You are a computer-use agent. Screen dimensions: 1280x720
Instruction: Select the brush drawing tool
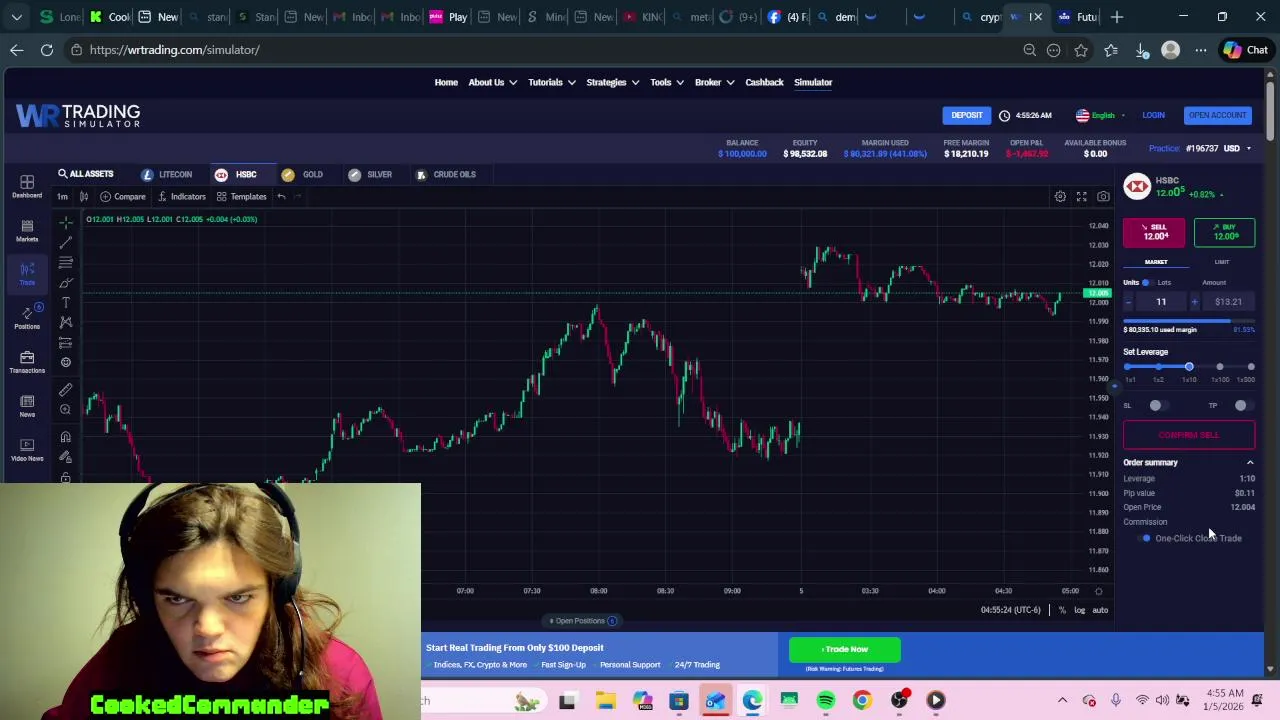(66, 282)
